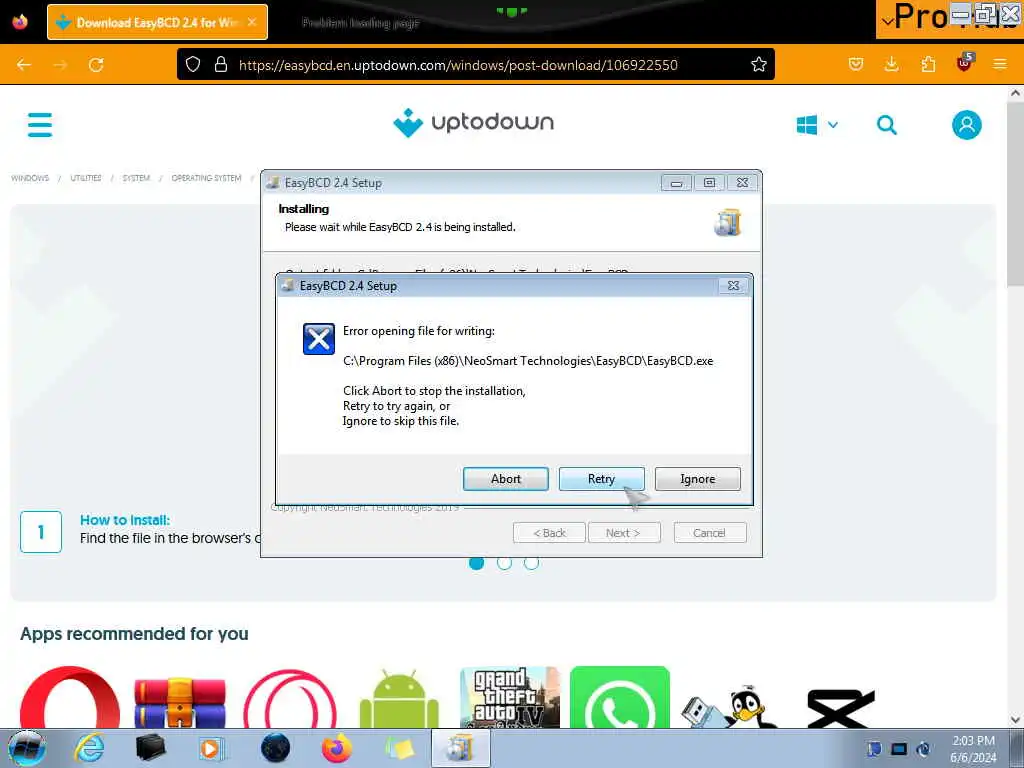Open the Windows platform selector dropdown

click(816, 125)
